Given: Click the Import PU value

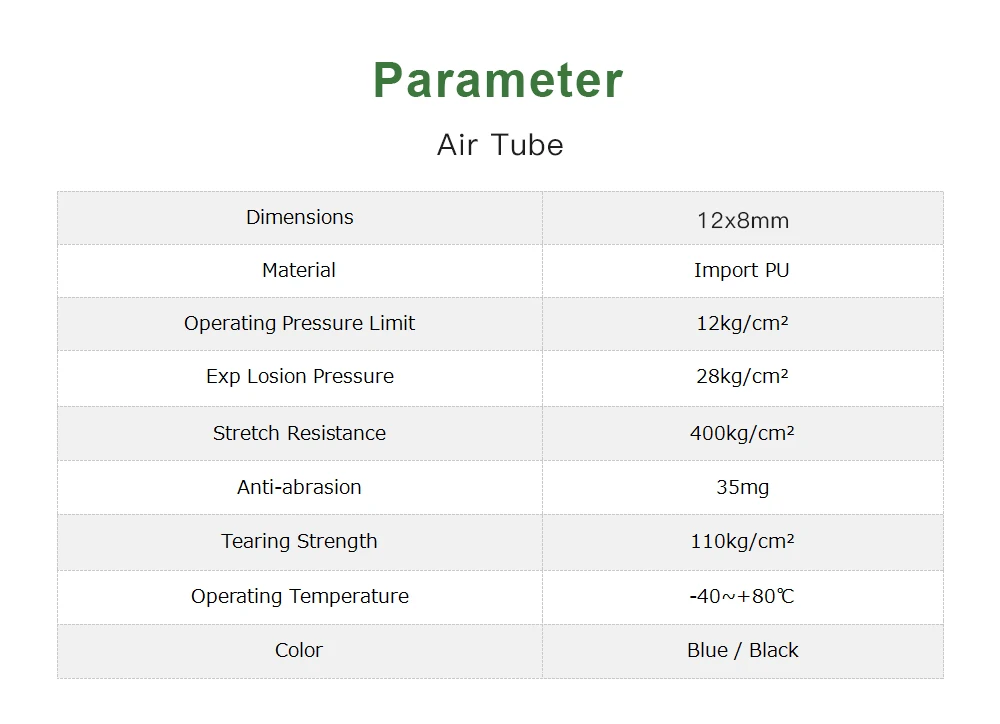Looking at the screenshot, I should (x=742, y=270).
